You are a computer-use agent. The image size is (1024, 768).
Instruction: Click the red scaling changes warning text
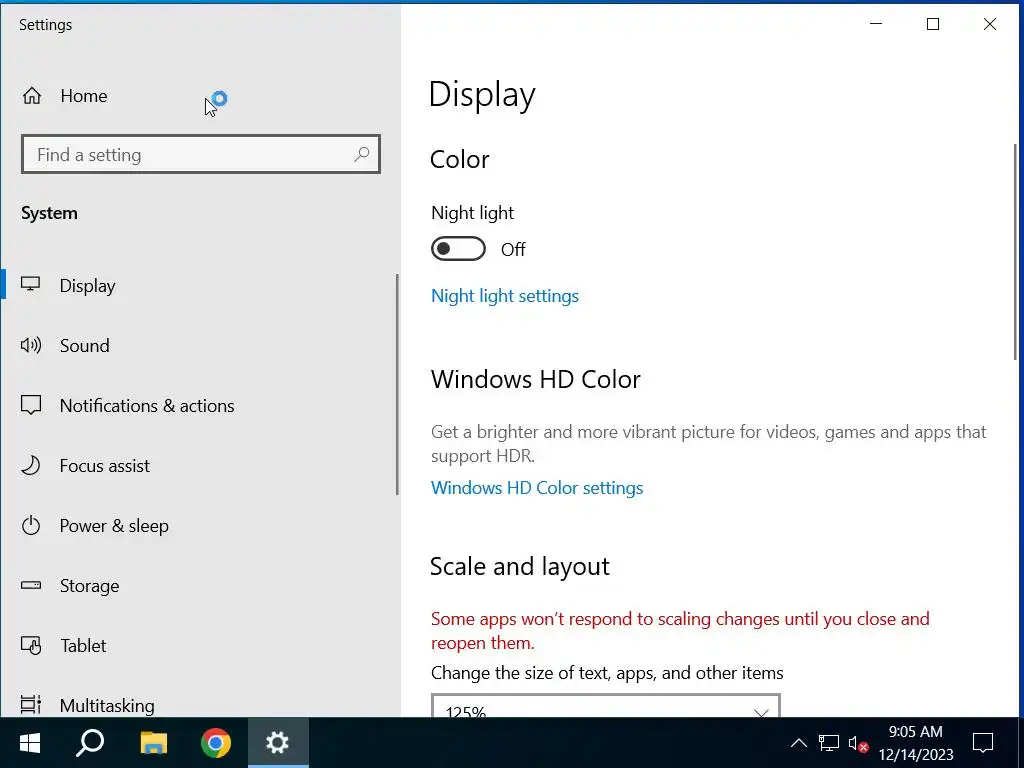click(x=680, y=630)
